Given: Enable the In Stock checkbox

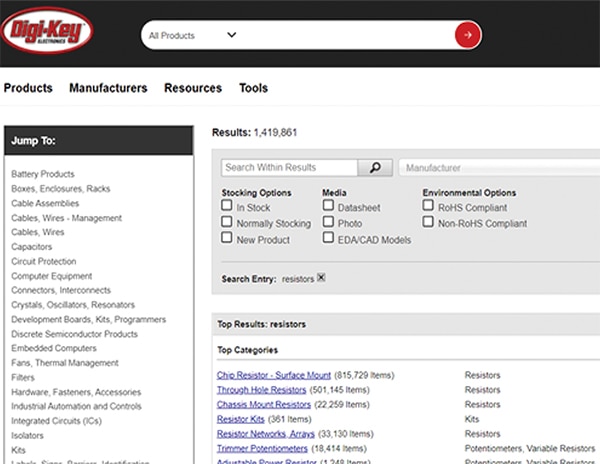Looking at the screenshot, I should (227, 207).
